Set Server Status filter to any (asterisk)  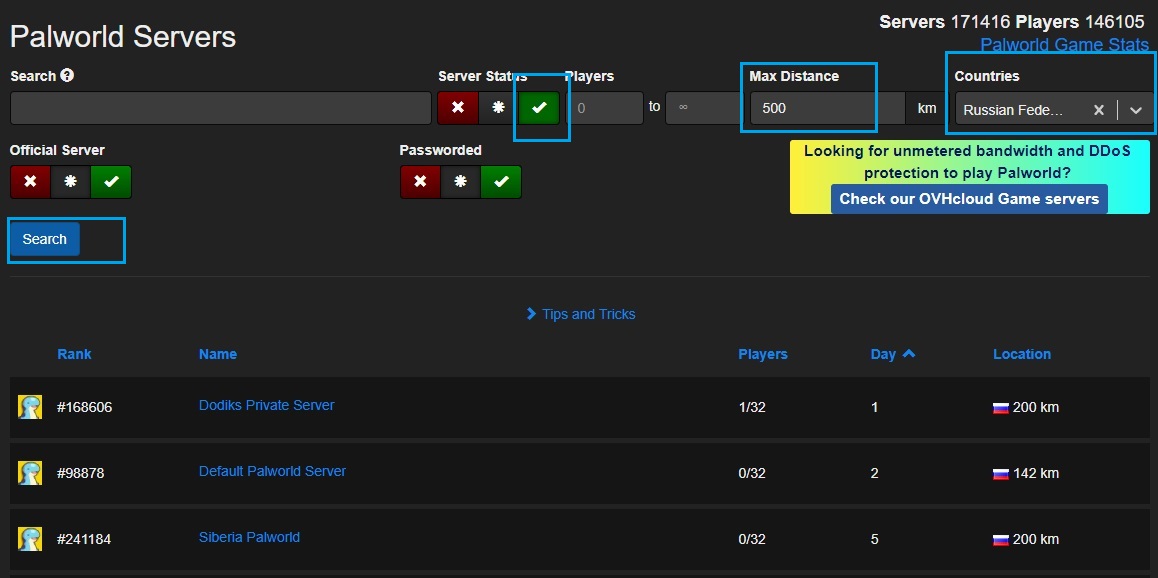[499, 108]
